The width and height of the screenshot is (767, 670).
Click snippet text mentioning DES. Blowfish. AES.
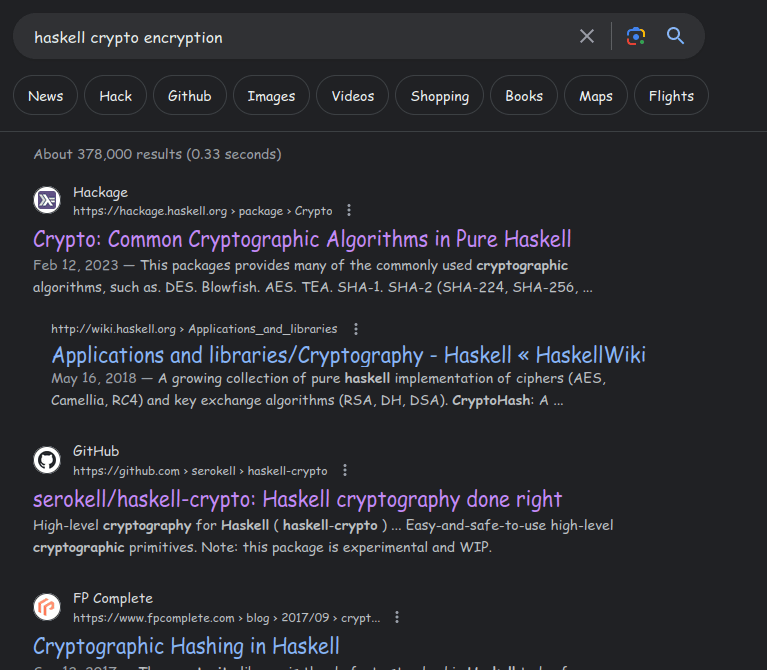pyautogui.click(x=313, y=287)
